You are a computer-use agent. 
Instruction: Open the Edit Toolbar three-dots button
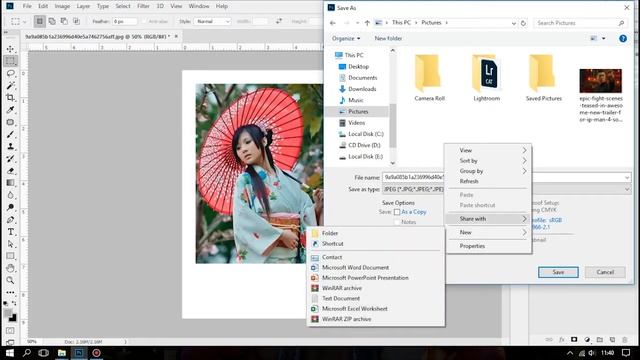(11, 293)
